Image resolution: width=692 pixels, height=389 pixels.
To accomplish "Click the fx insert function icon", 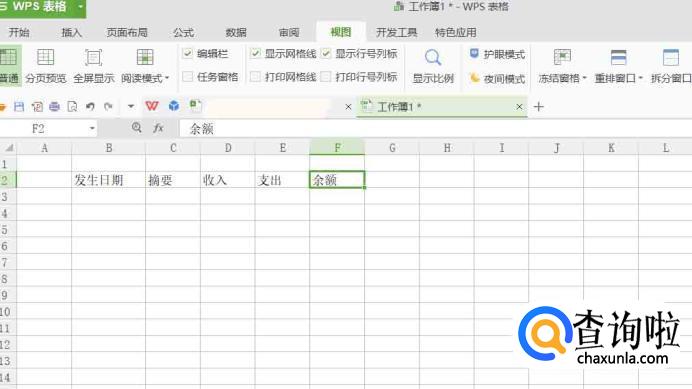I will pos(158,128).
